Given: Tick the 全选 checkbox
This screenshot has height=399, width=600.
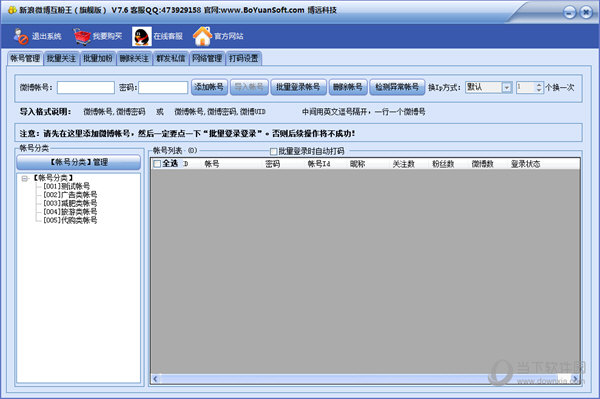Looking at the screenshot, I should point(157,164).
